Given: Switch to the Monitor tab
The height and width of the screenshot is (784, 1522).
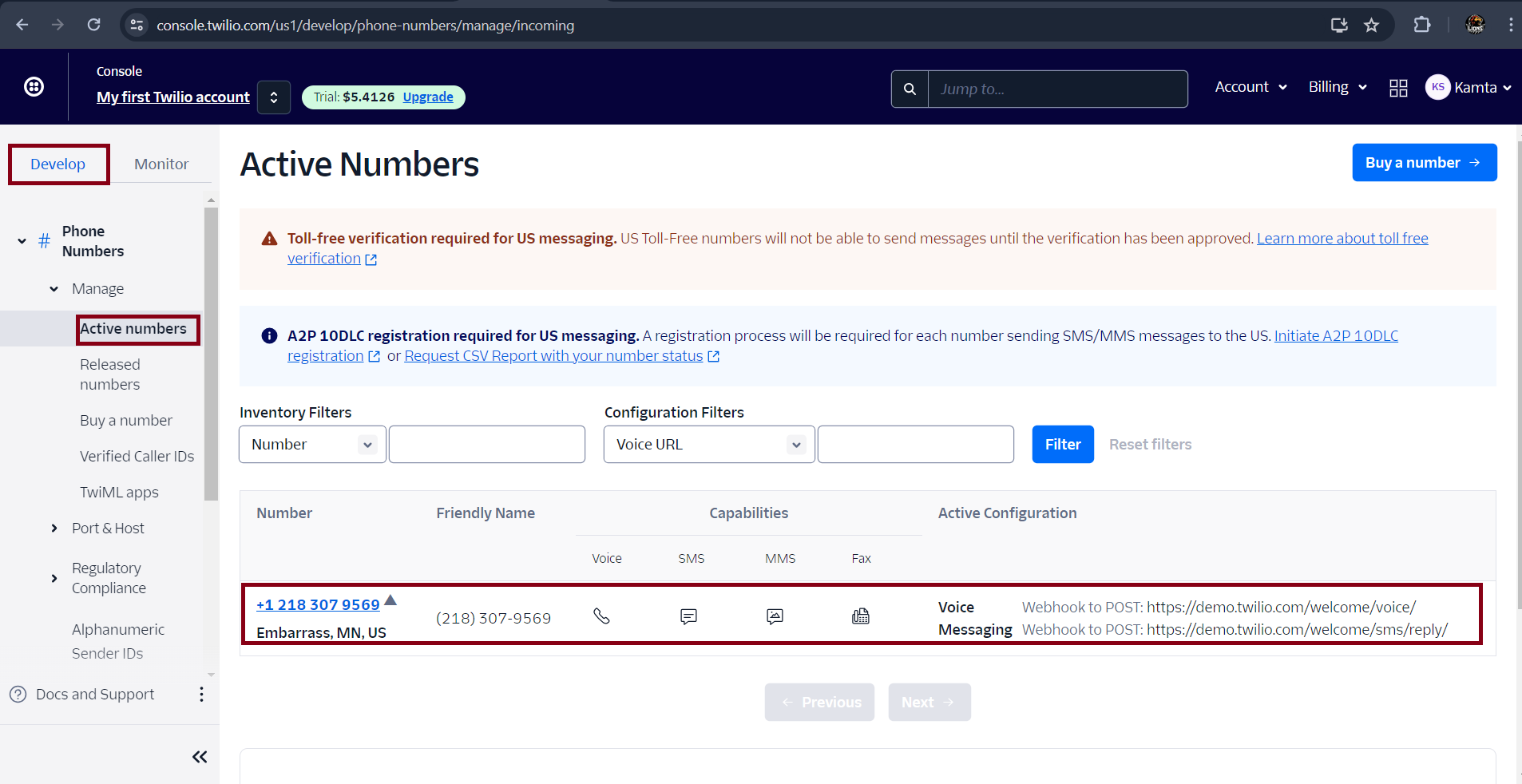Looking at the screenshot, I should [x=161, y=164].
